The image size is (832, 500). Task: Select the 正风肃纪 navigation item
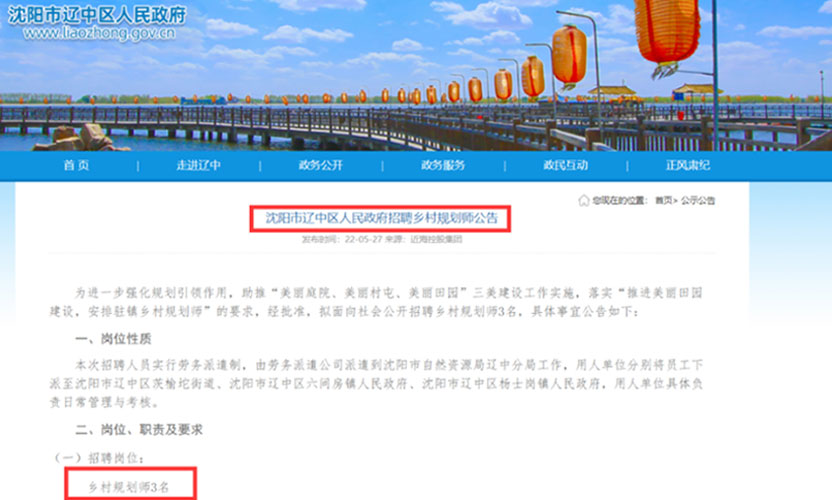(x=688, y=165)
